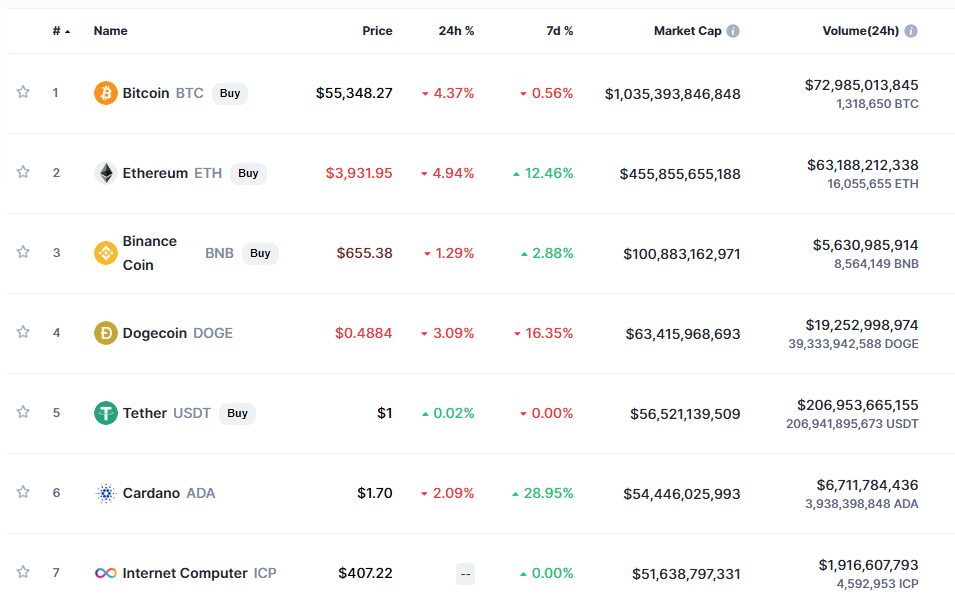Click the Ethereum logo icon
Image resolution: width=955 pixels, height=605 pixels.
coord(105,173)
